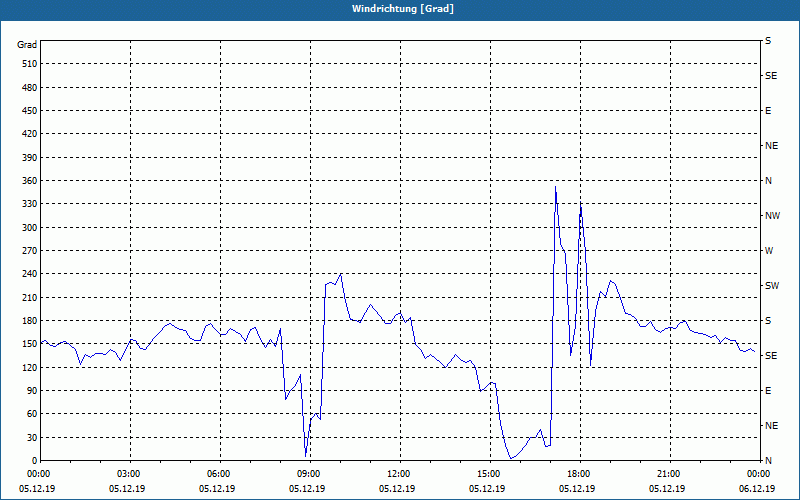Select the '240' axis value
Viewport: 800px width, 500px height.
click(29, 274)
